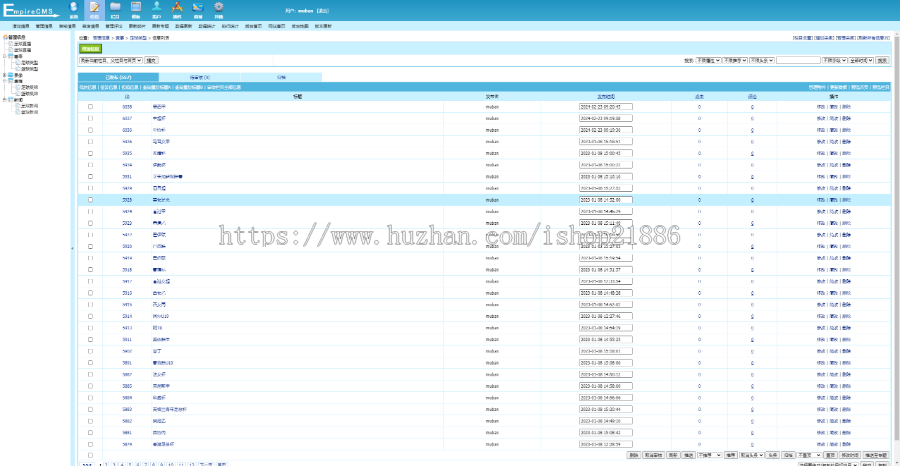Collapse the 新闻 tree node

click(x=5, y=100)
